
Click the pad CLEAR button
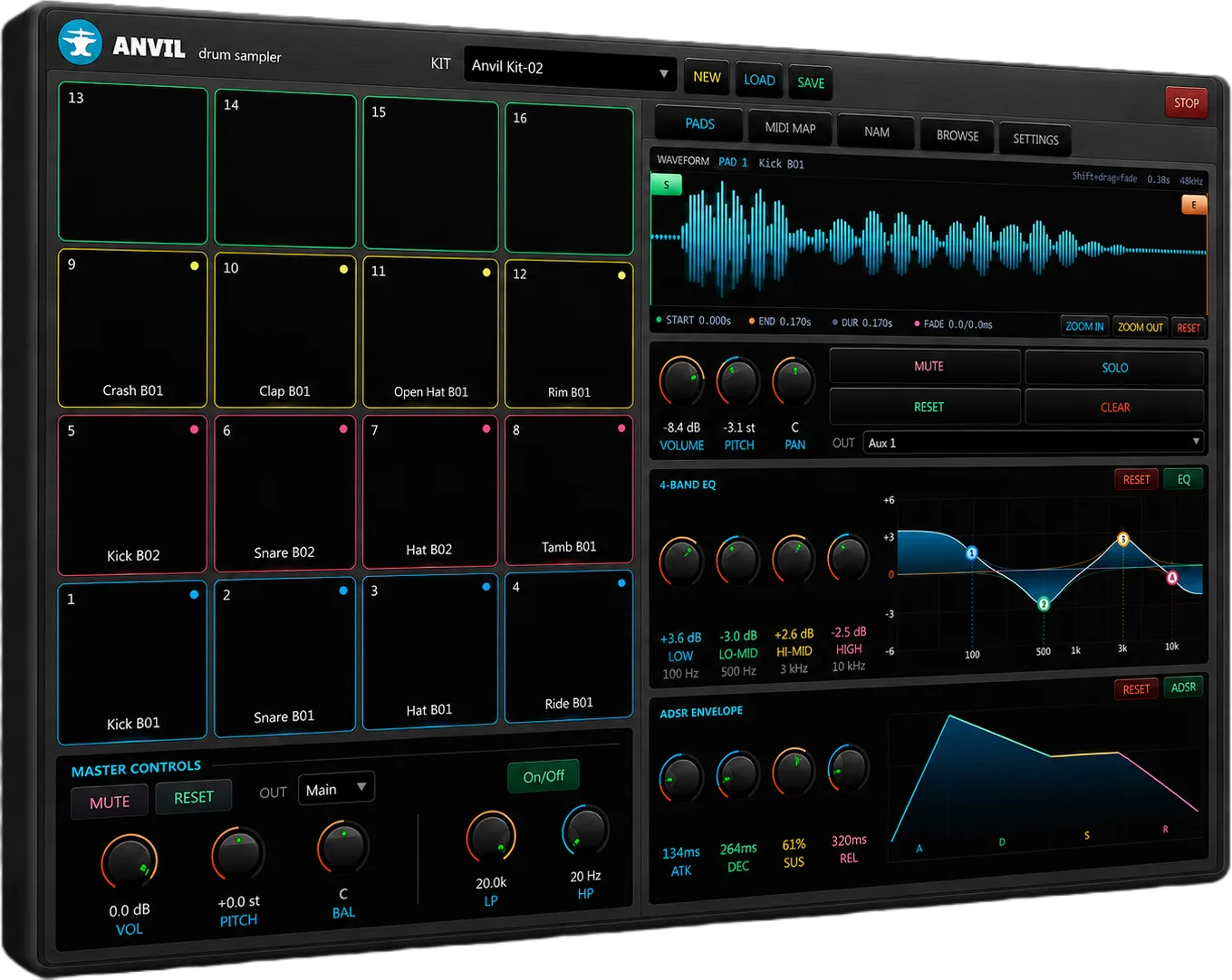pyautogui.click(x=1114, y=408)
